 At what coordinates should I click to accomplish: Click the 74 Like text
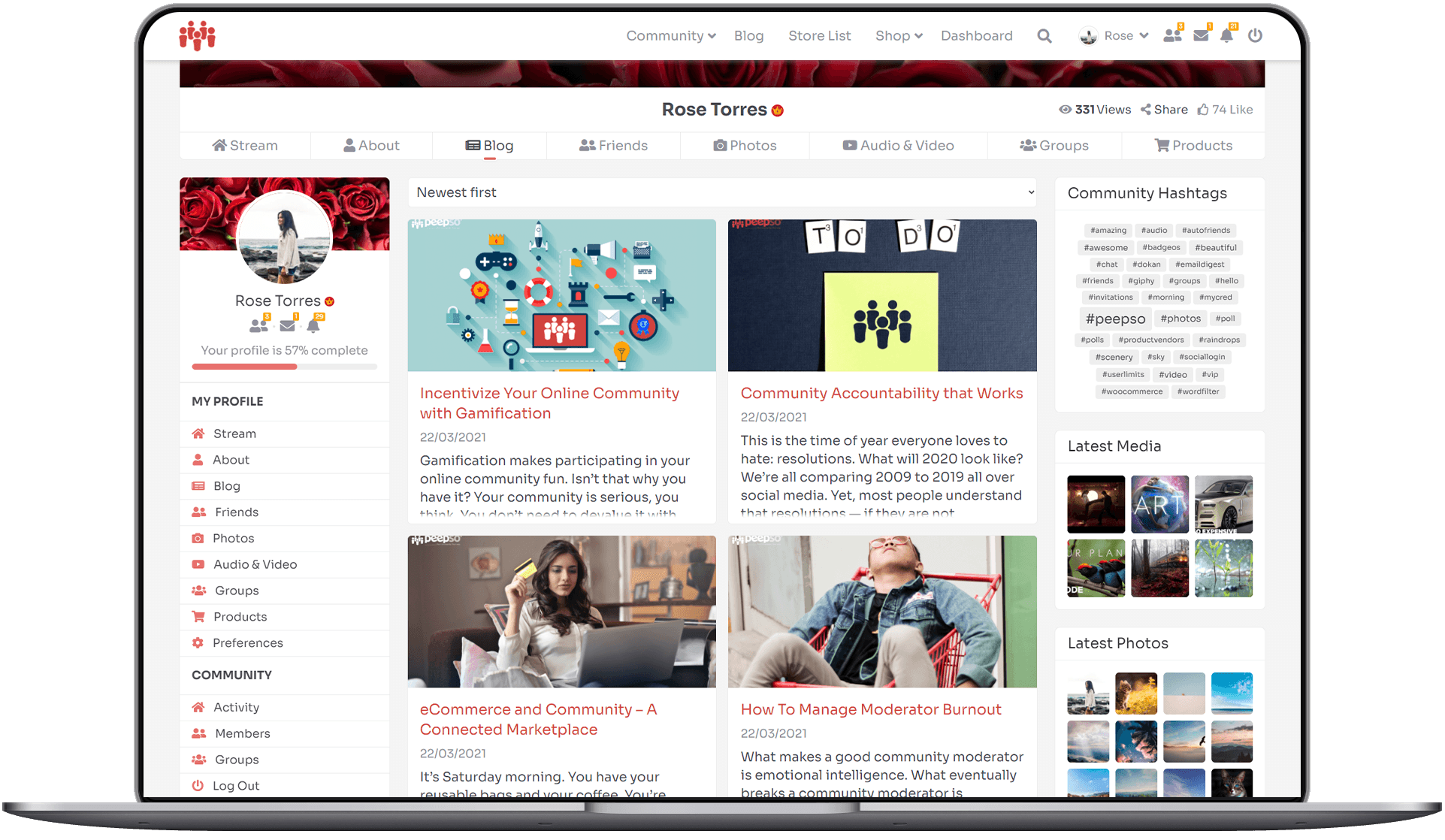[x=1232, y=110]
